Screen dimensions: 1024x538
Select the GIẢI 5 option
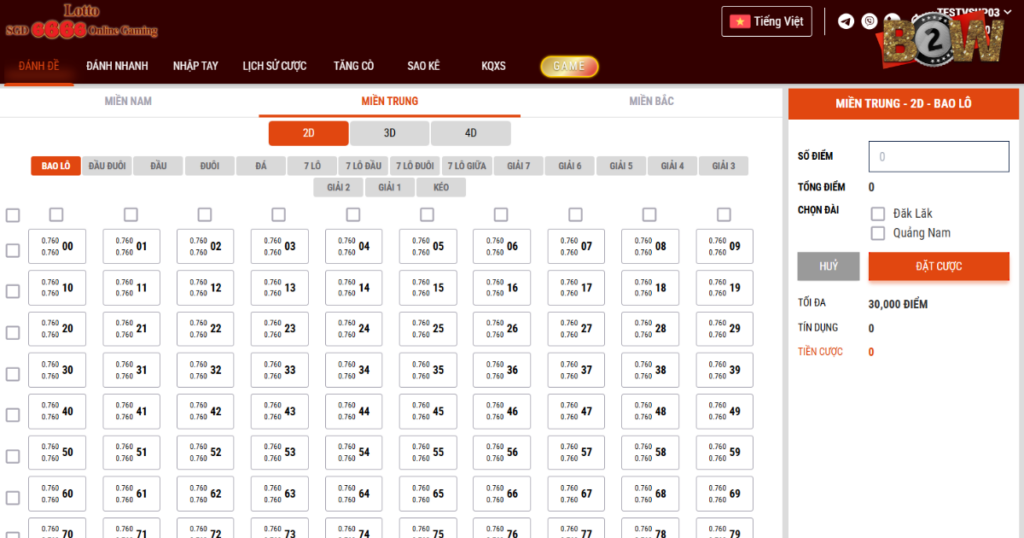coord(621,166)
